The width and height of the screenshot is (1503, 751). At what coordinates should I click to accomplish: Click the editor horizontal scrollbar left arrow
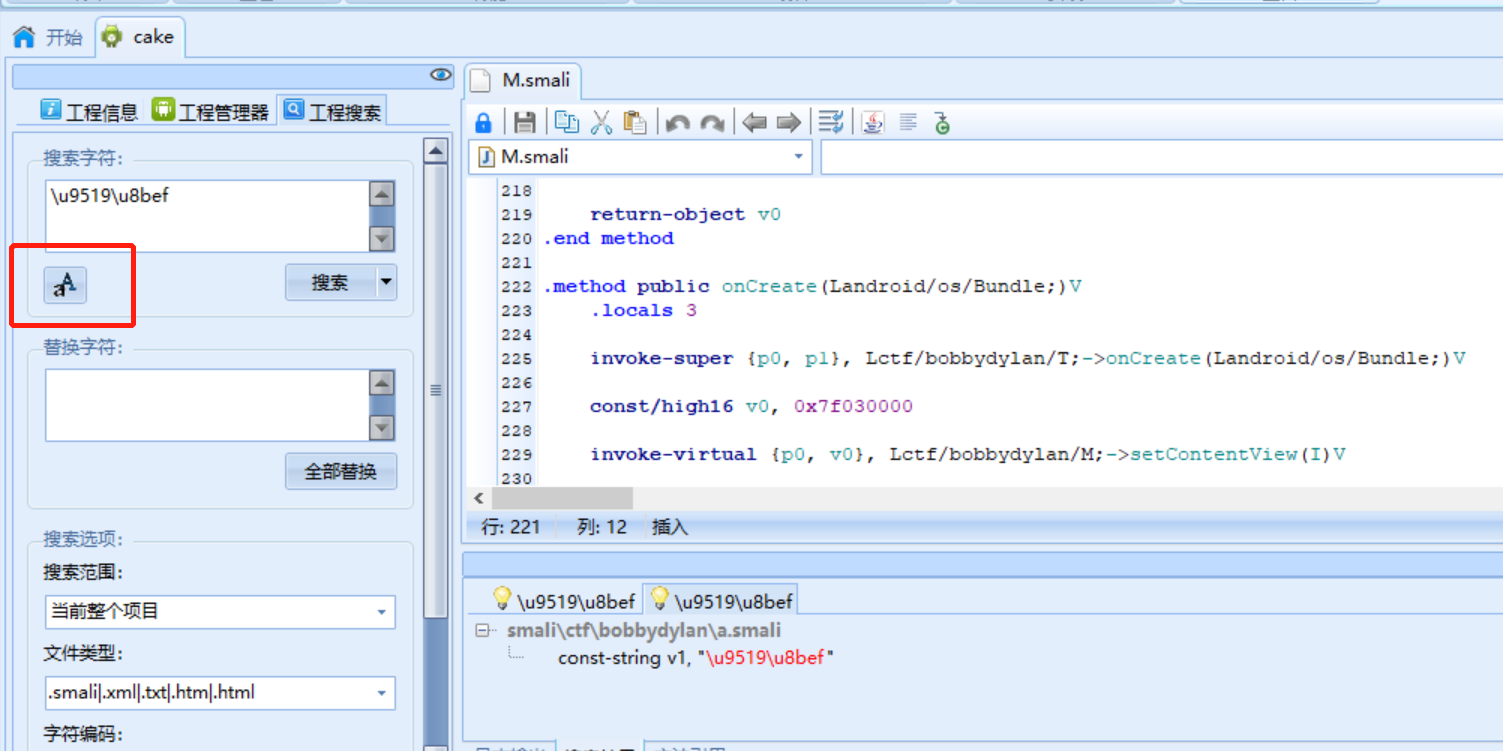click(479, 498)
